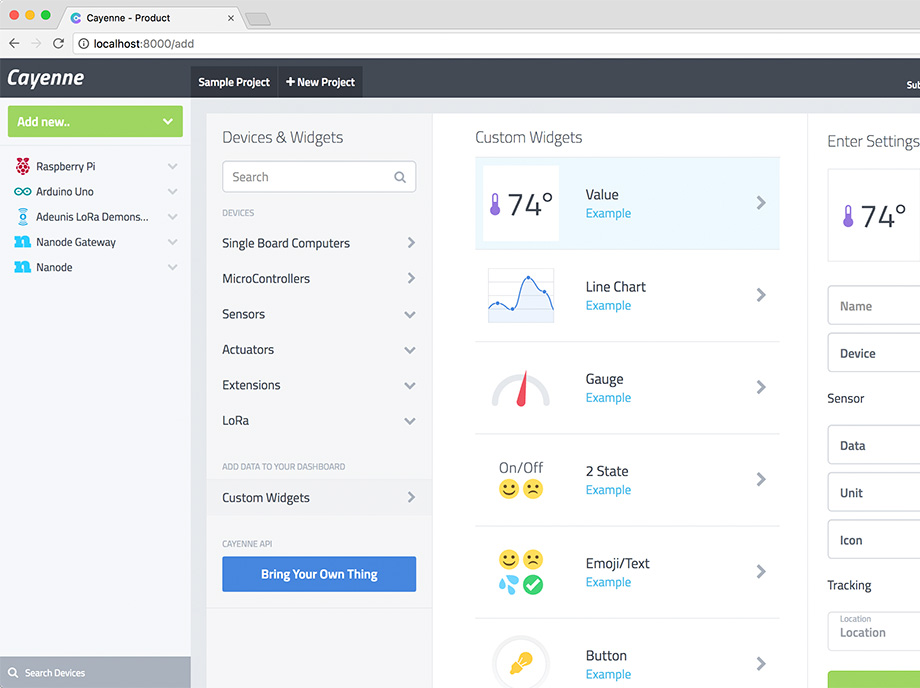920x688 pixels.
Task: Switch to Sample Project tab
Action: (234, 82)
